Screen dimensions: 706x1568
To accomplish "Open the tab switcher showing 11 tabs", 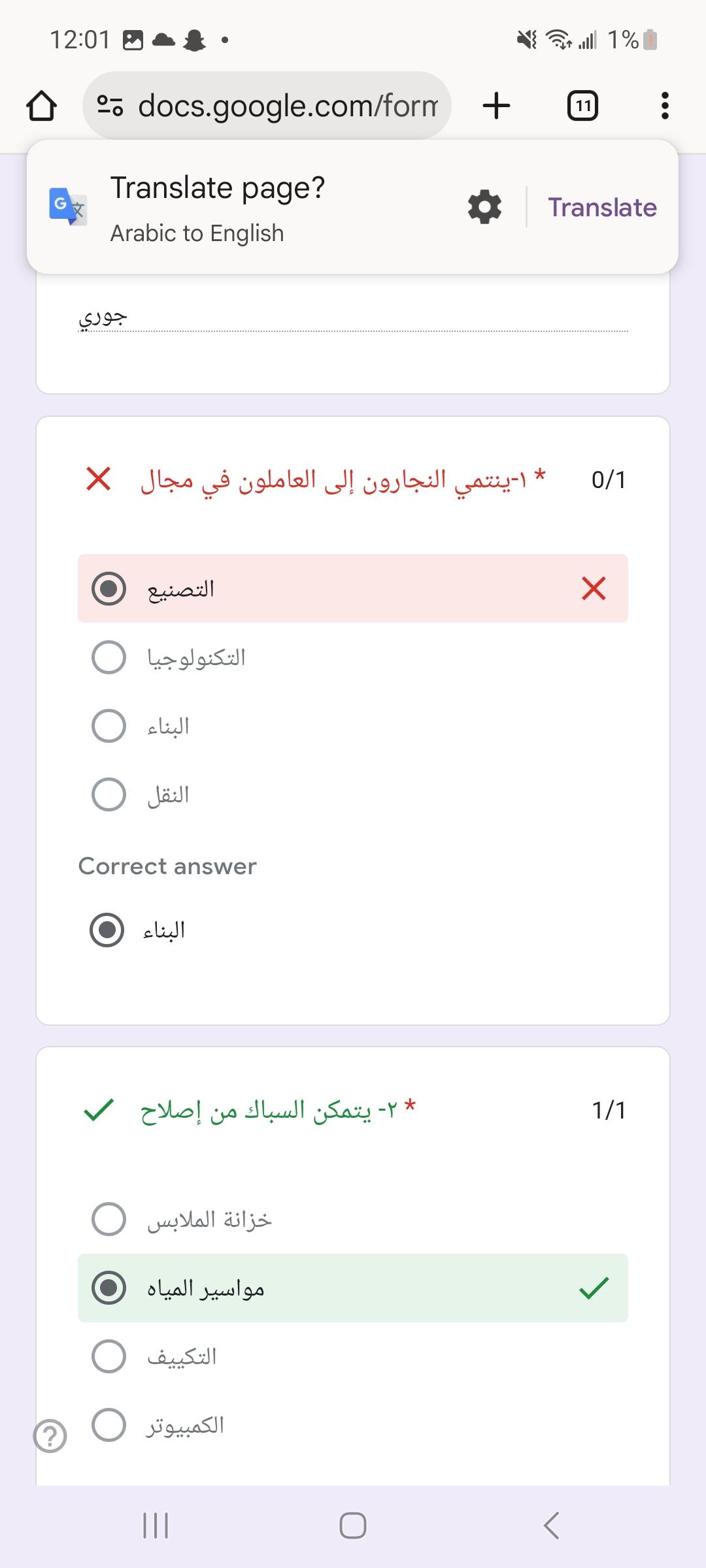I will coord(582,106).
